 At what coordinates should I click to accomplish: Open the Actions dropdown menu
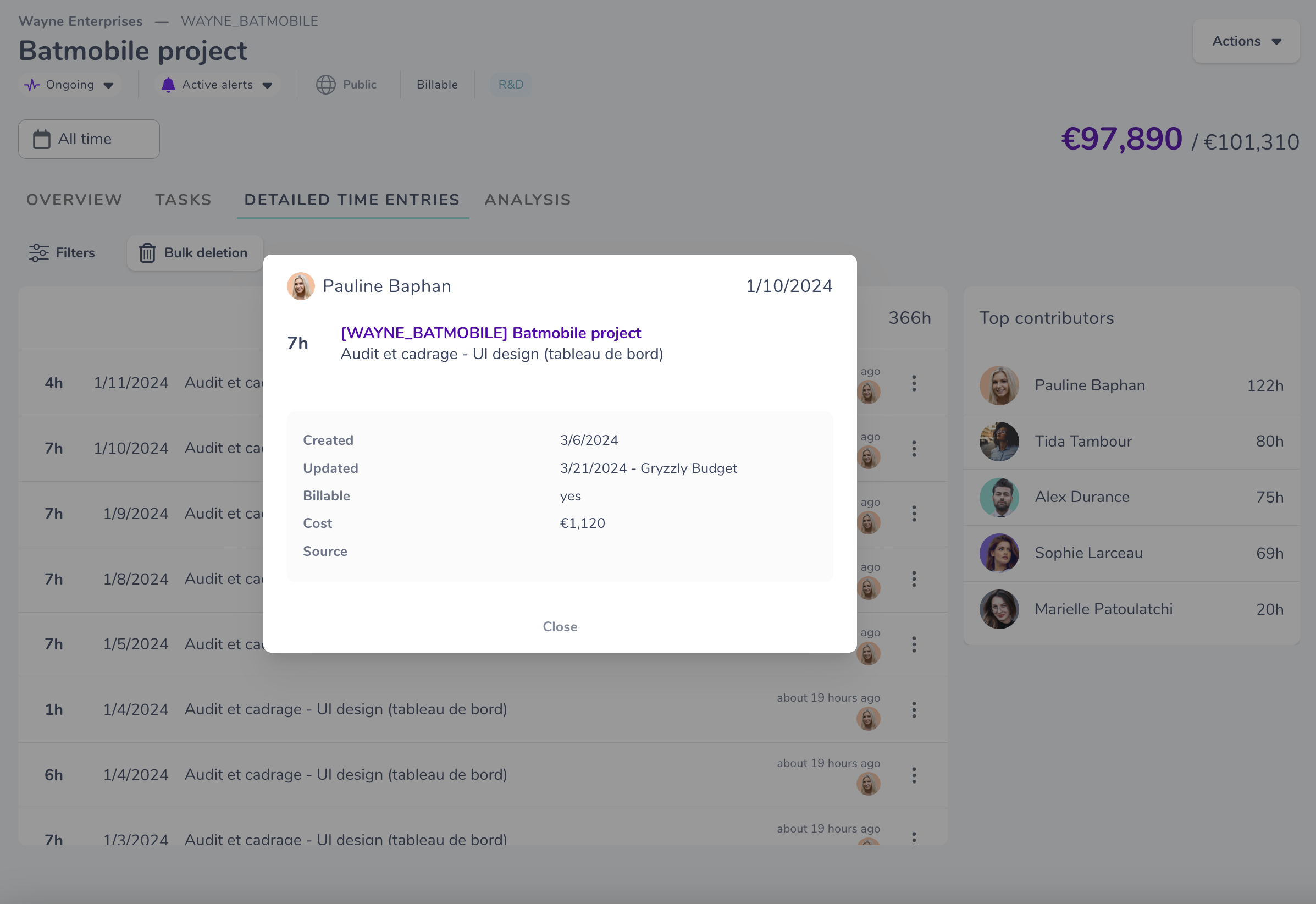tap(1246, 41)
